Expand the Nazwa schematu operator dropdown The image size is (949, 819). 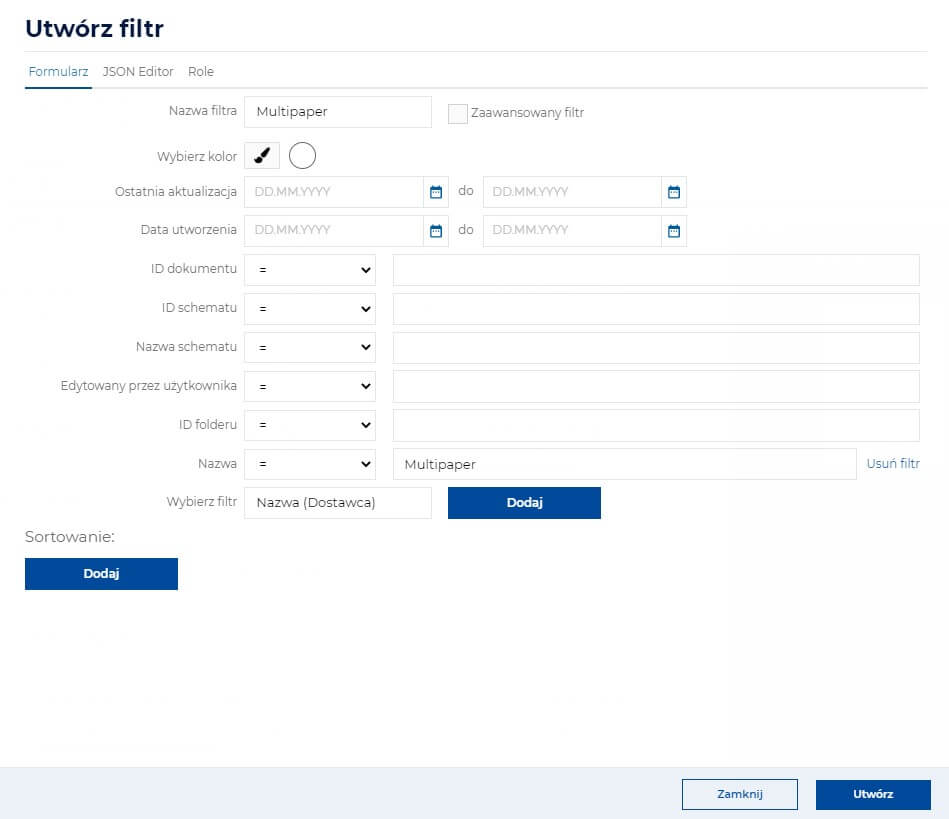[310, 347]
